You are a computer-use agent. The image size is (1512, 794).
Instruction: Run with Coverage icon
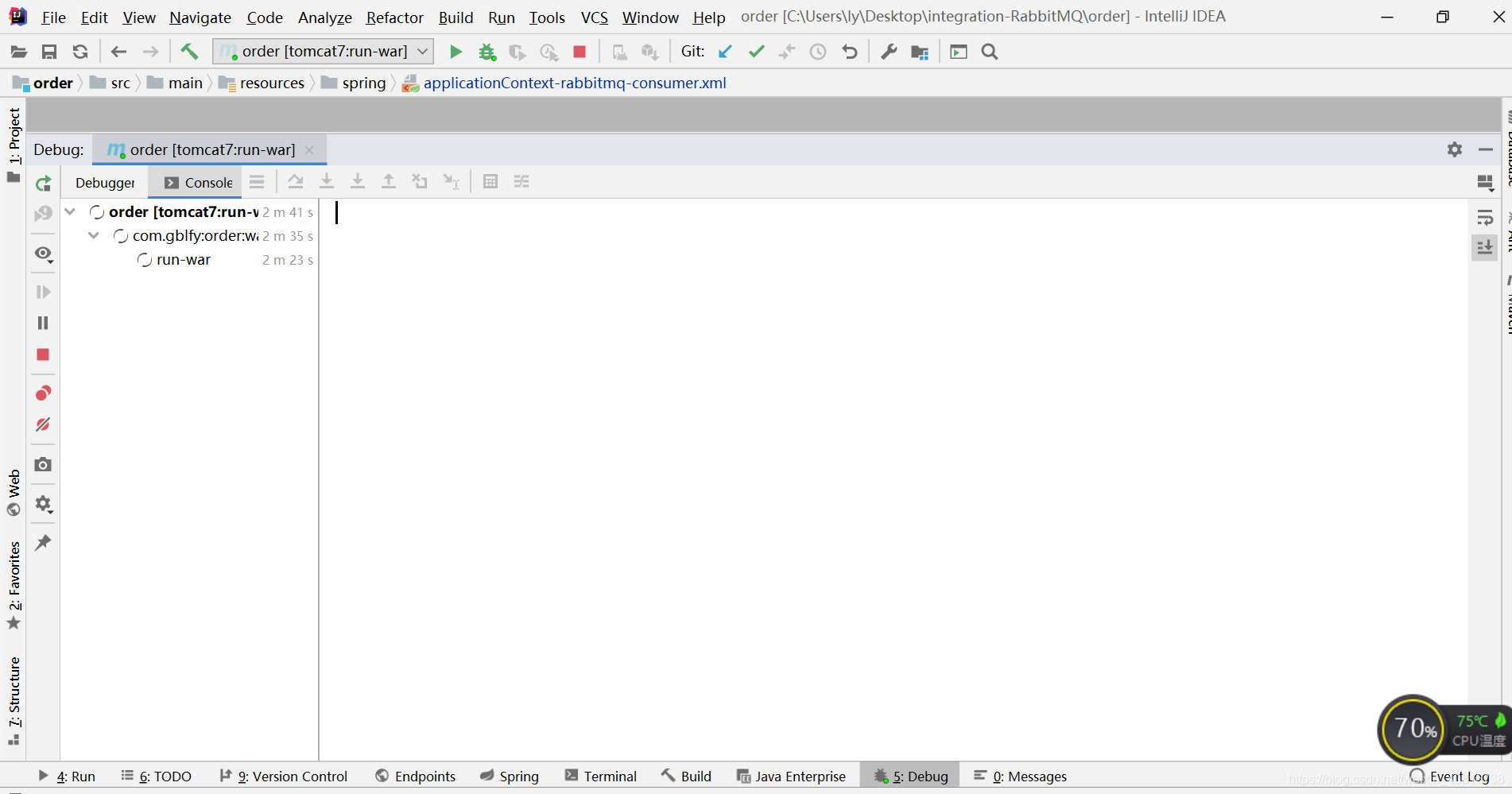[518, 52]
